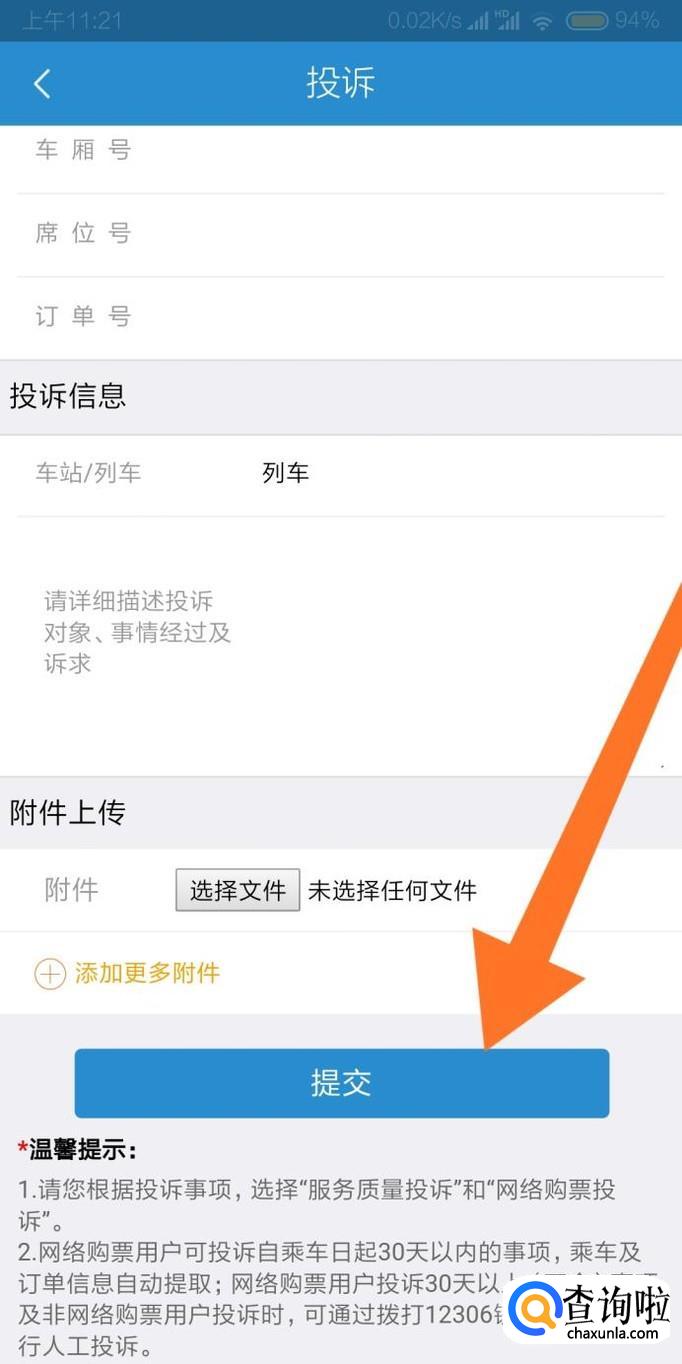Select the 车厢号 carriage number field
This screenshot has width=682, height=1364.
[341, 152]
